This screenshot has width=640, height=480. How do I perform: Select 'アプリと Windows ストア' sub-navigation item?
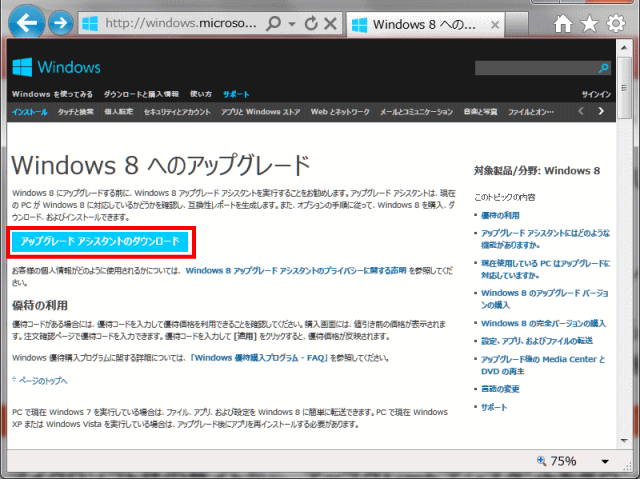260,112
